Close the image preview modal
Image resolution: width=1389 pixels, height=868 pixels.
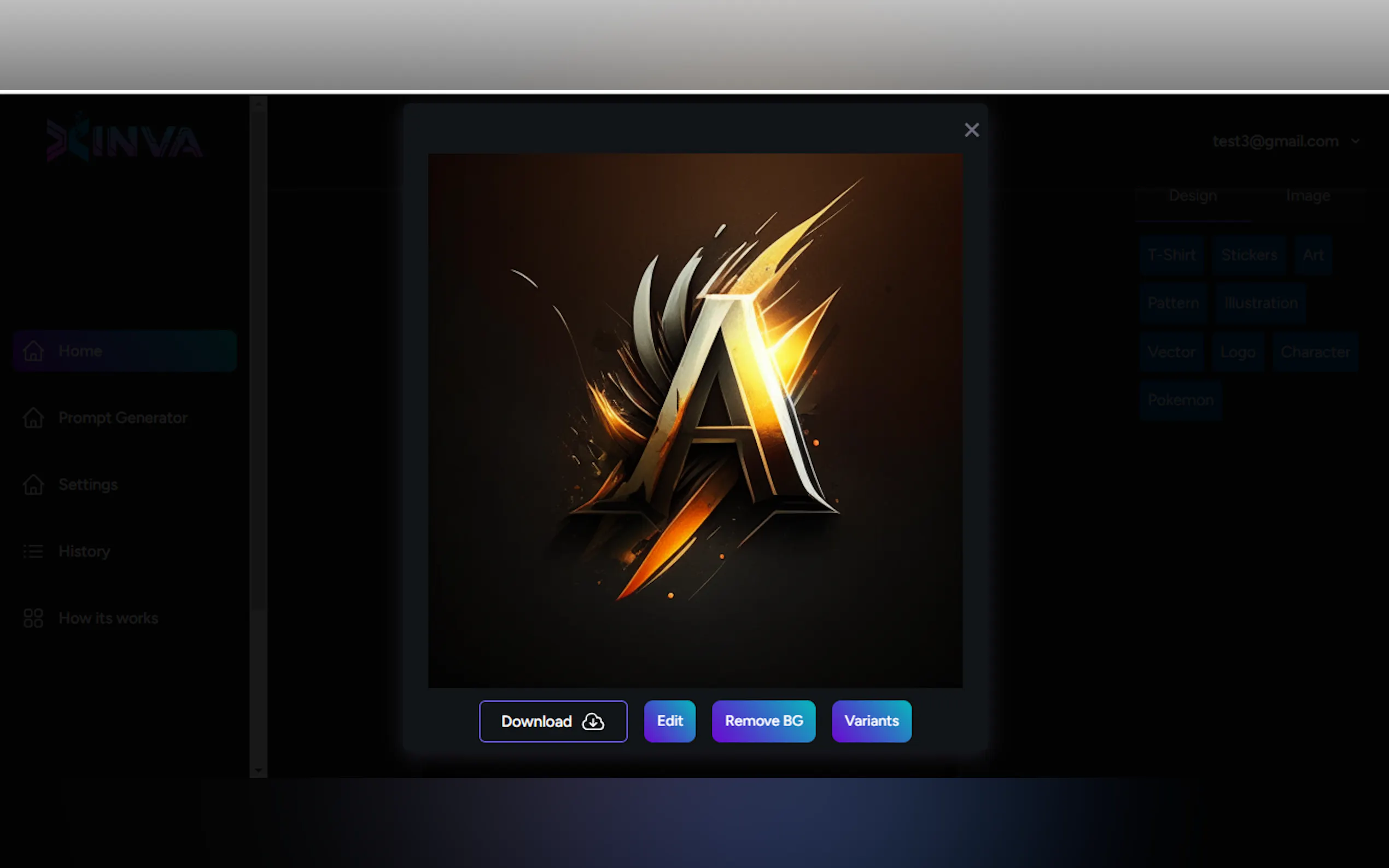[x=971, y=130]
